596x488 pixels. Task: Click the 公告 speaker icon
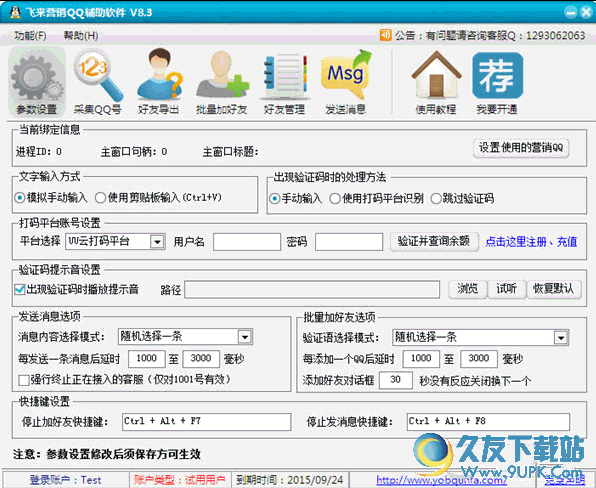385,35
